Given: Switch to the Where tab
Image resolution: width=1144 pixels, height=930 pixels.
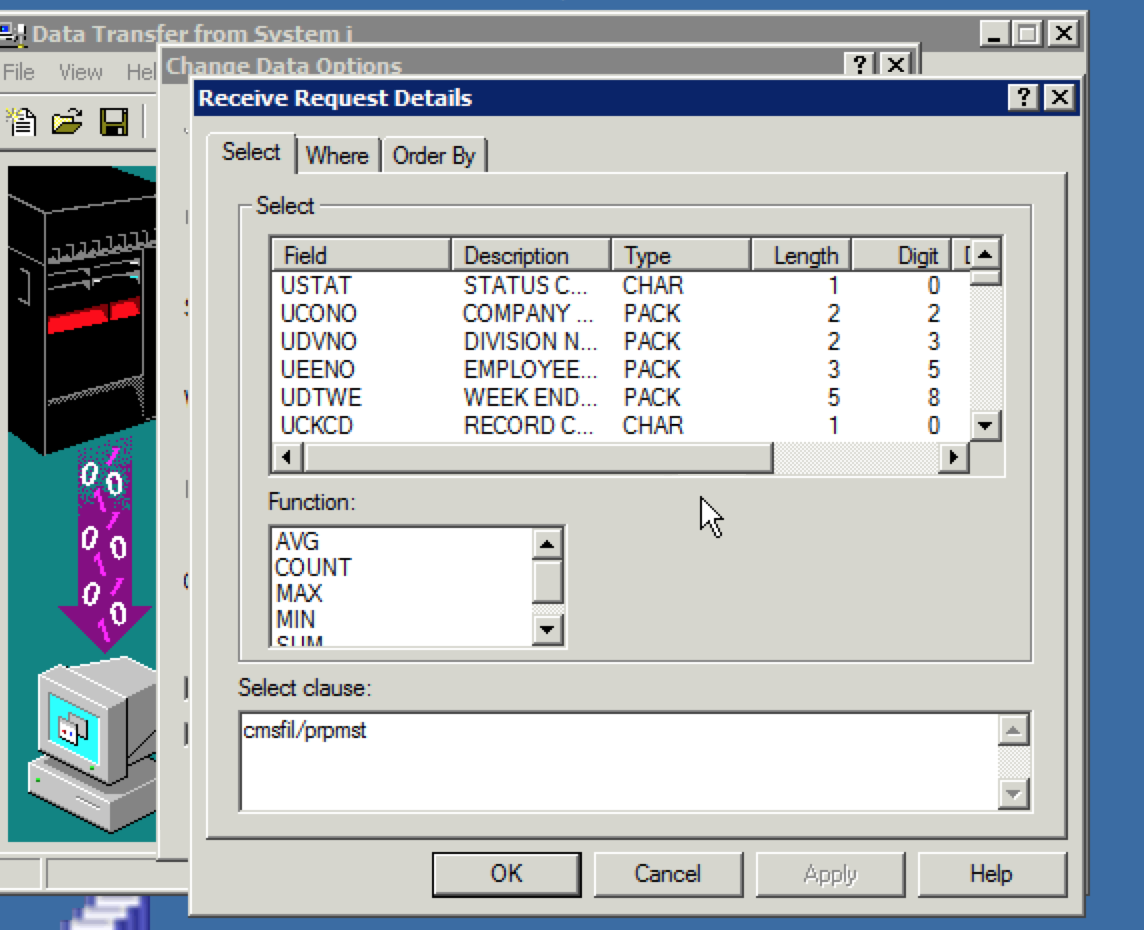Looking at the screenshot, I should coord(337,156).
